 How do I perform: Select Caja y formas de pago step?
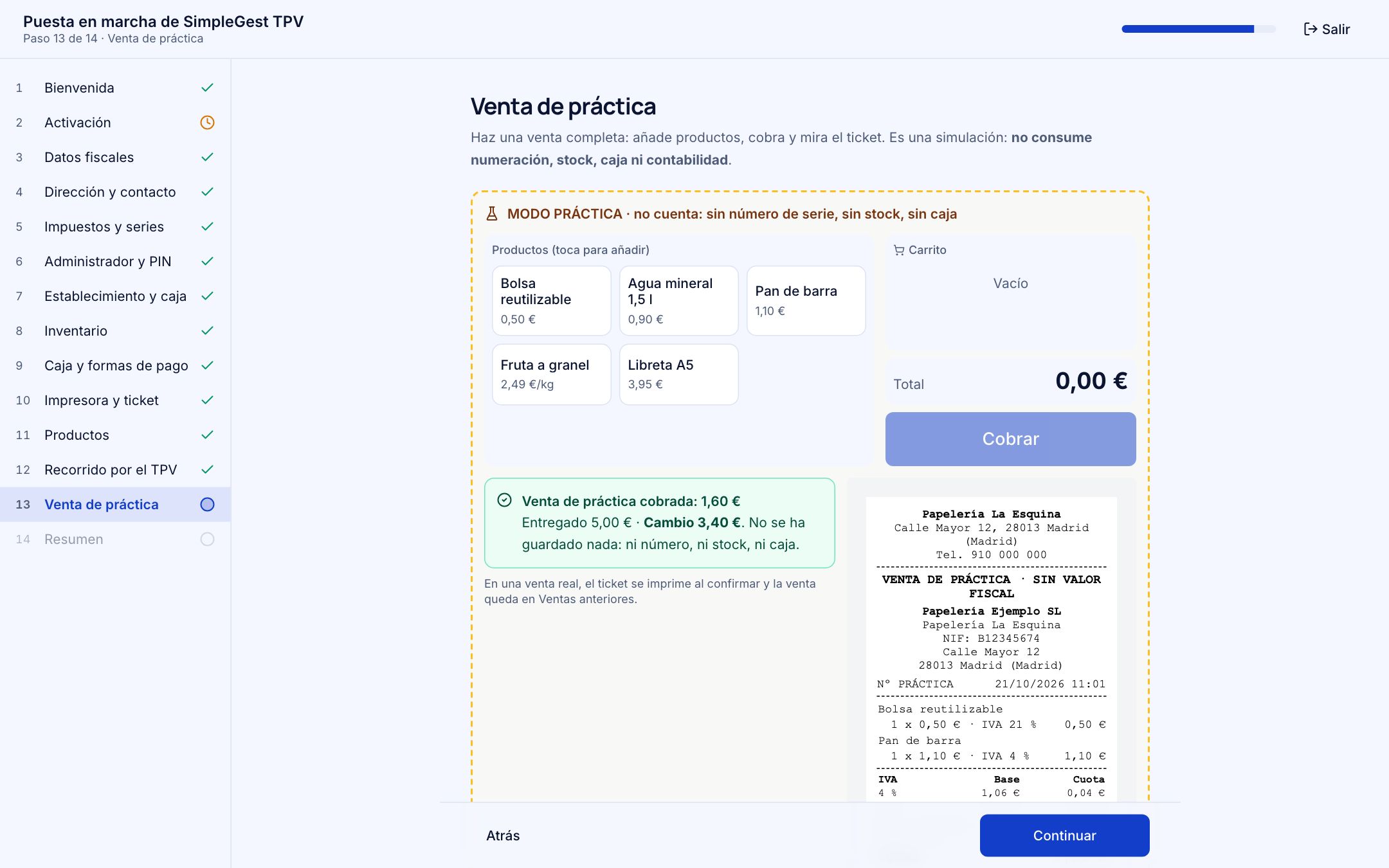click(x=115, y=365)
